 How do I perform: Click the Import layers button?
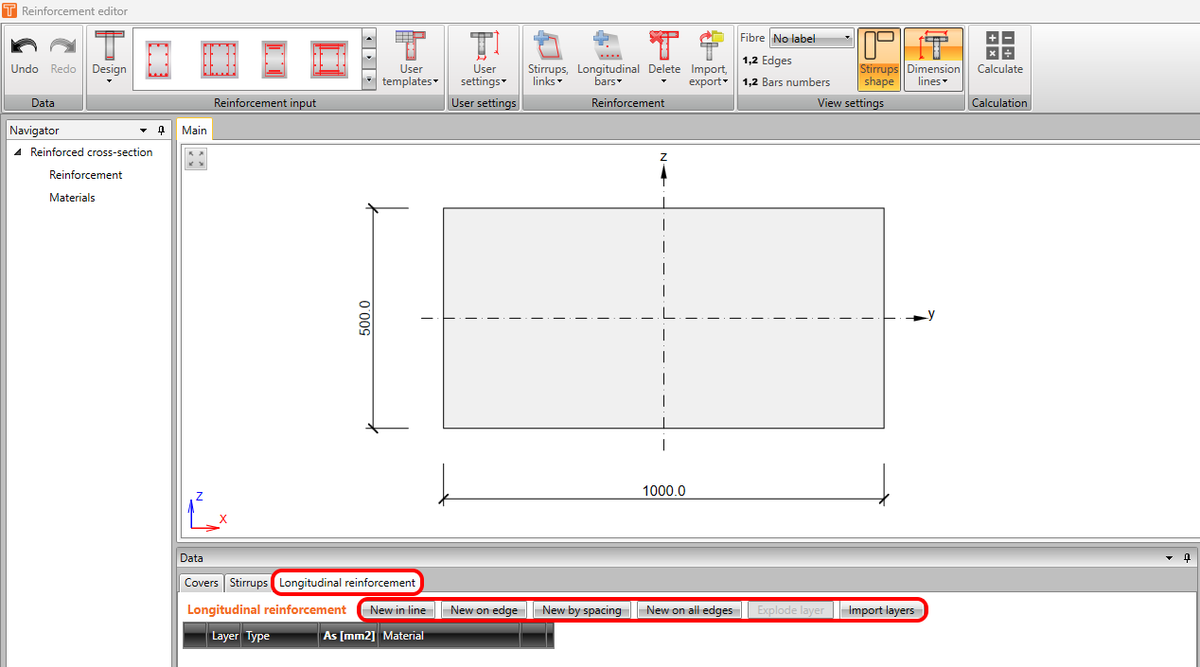(x=881, y=609)
